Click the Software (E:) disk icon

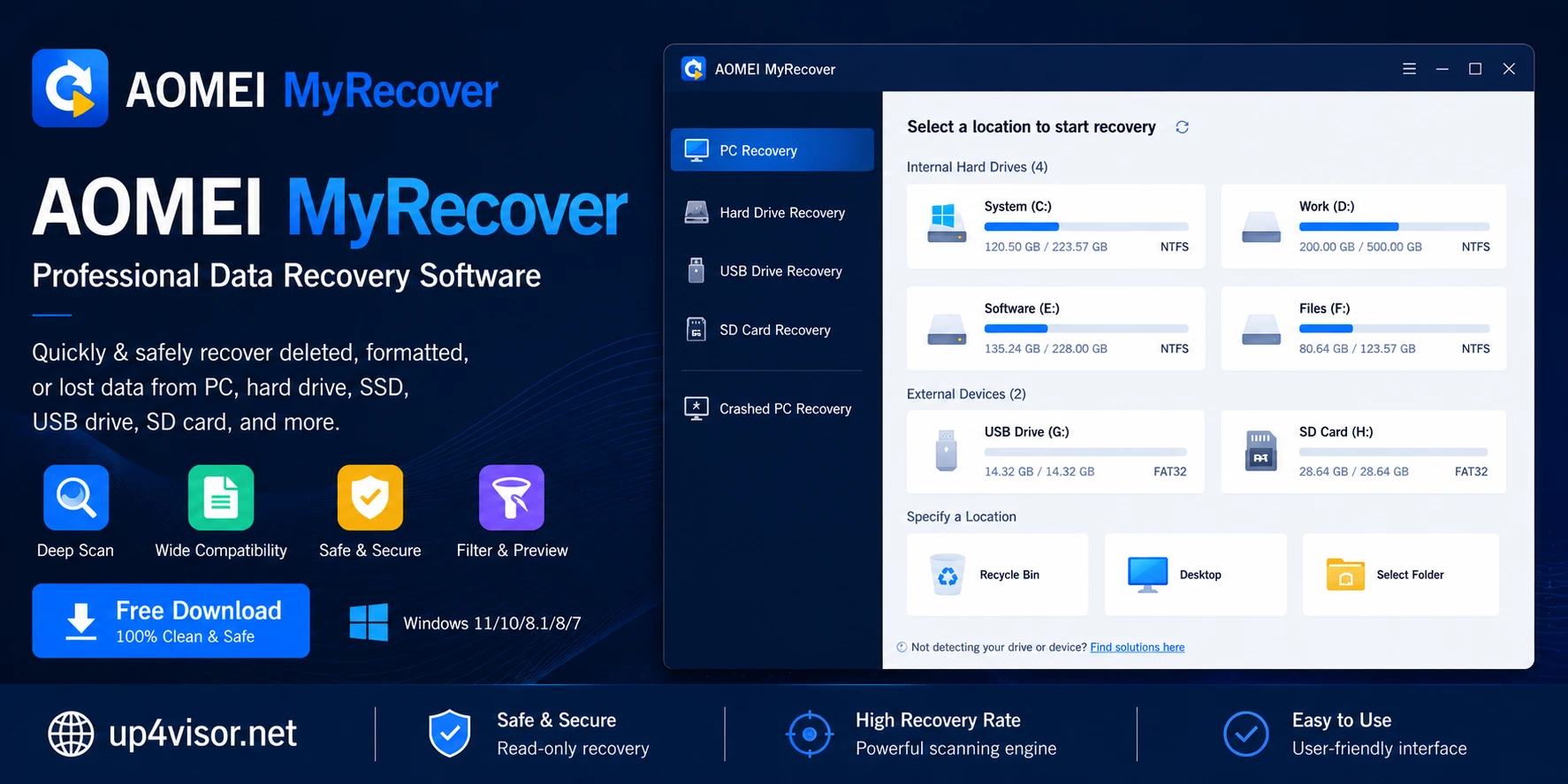click(x=947, y=330)
